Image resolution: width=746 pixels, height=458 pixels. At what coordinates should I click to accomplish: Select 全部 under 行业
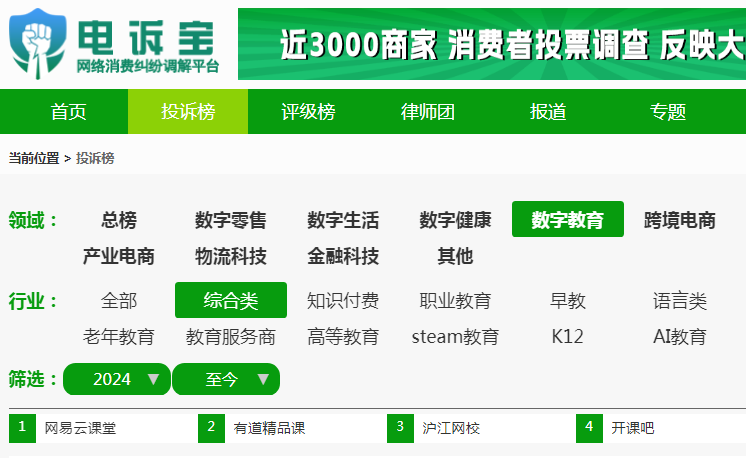(118, 301)
